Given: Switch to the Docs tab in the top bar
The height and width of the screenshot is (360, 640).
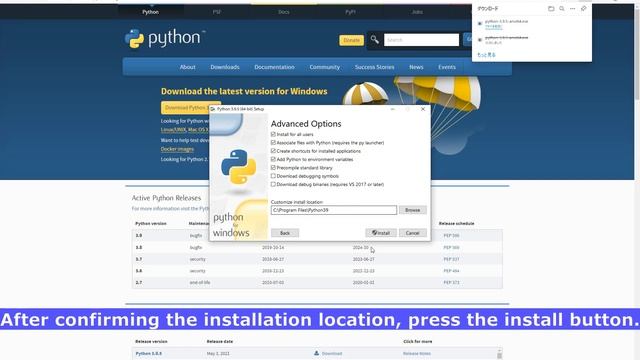Looking at the screenshot, I should [x=284, y=12].
